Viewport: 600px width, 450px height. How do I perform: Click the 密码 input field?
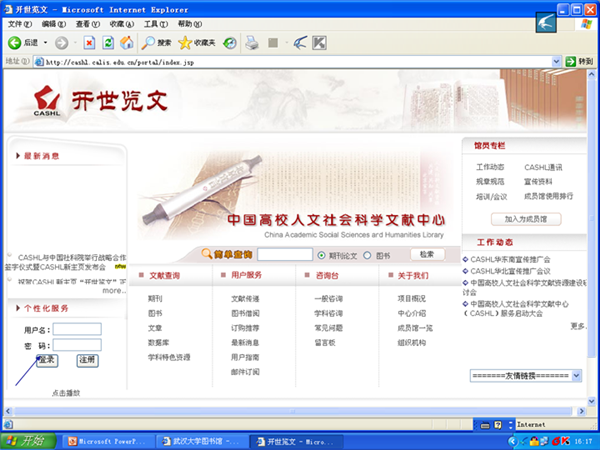pos(77,345)
